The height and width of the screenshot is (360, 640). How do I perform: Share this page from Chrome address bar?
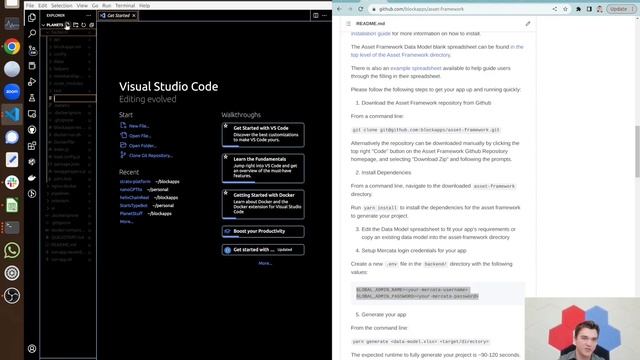(555, 9)
